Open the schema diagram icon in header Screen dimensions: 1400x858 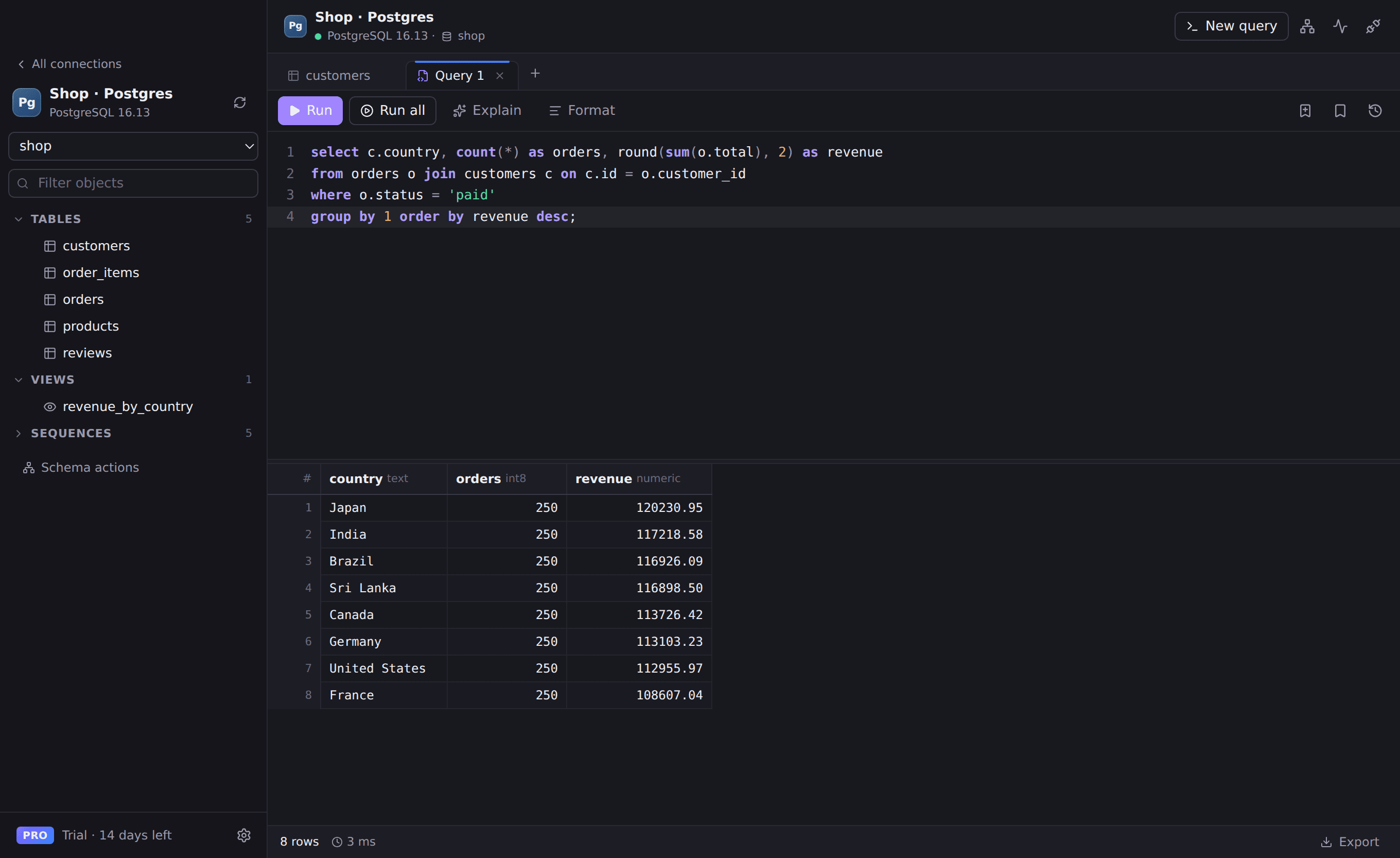[1307, 26]
